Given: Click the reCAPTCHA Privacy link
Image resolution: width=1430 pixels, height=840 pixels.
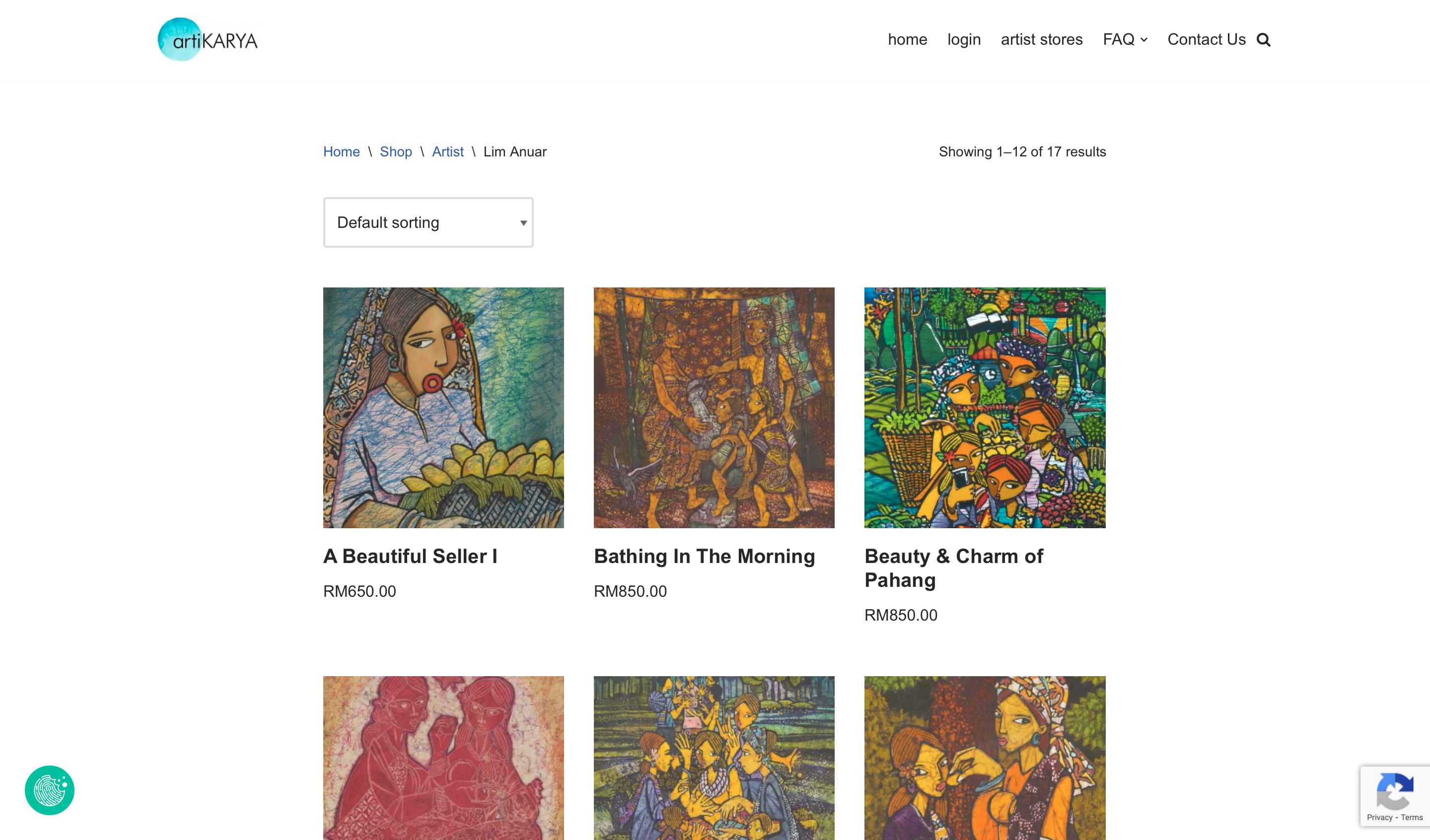Looking at the screenshot, I should pyautogui.click(x=1379, y=817).
